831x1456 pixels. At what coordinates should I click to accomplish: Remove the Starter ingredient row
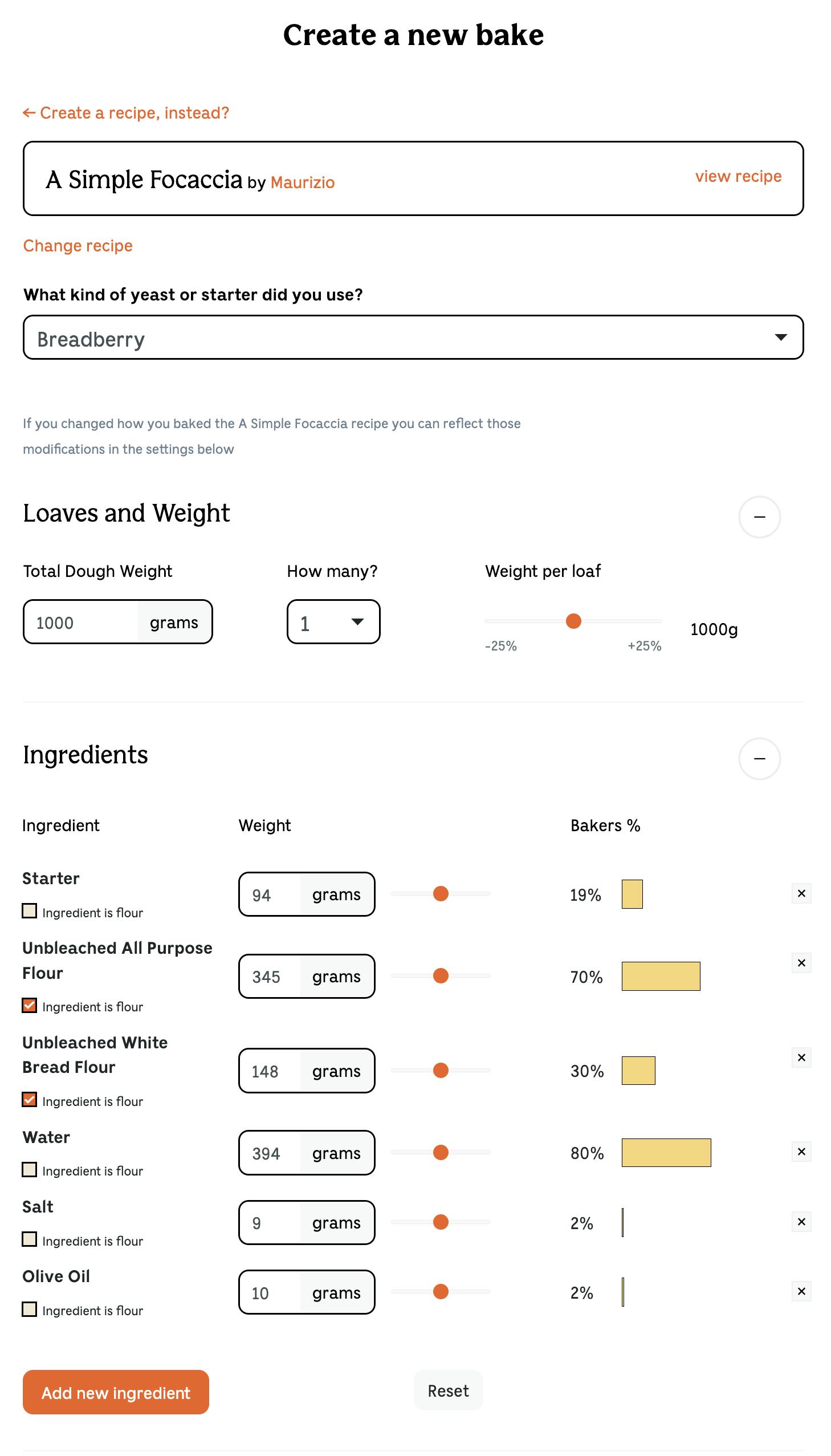coord(801,893)
